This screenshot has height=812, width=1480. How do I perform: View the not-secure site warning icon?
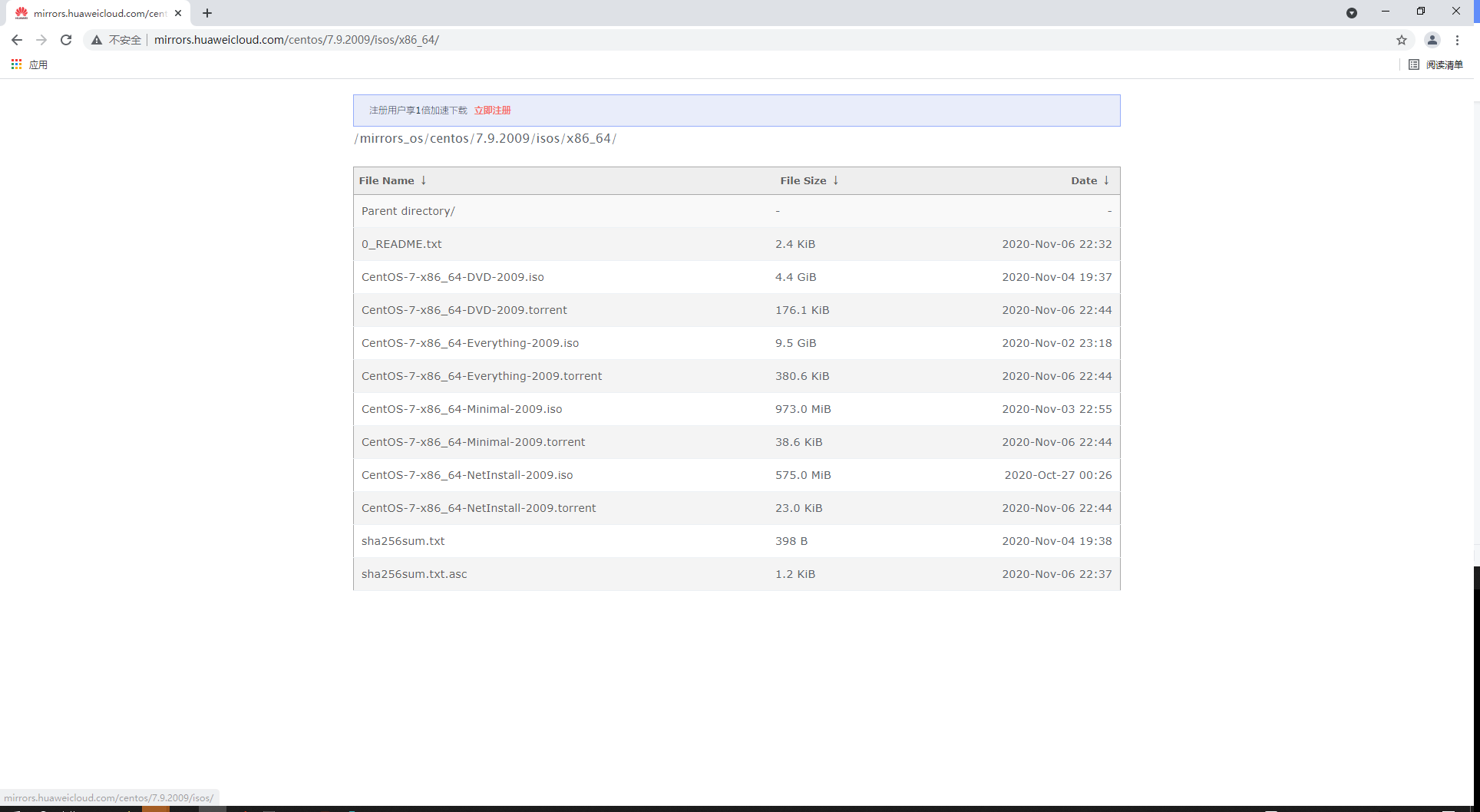pos(97,40)
